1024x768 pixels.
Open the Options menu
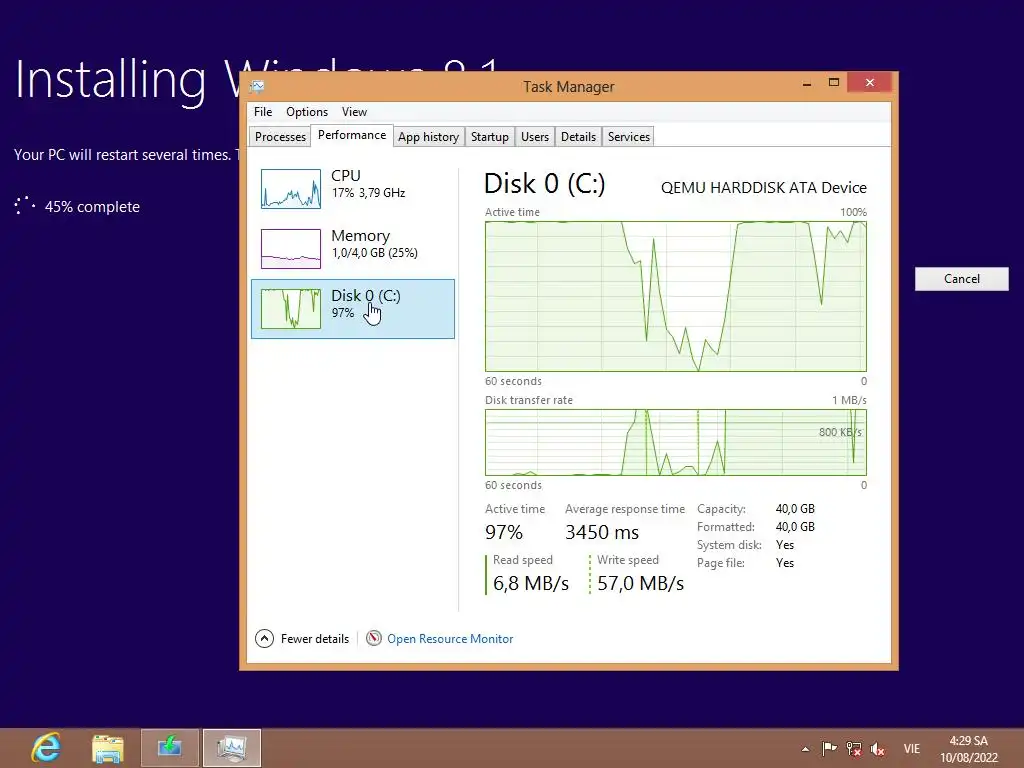point(307,112)
